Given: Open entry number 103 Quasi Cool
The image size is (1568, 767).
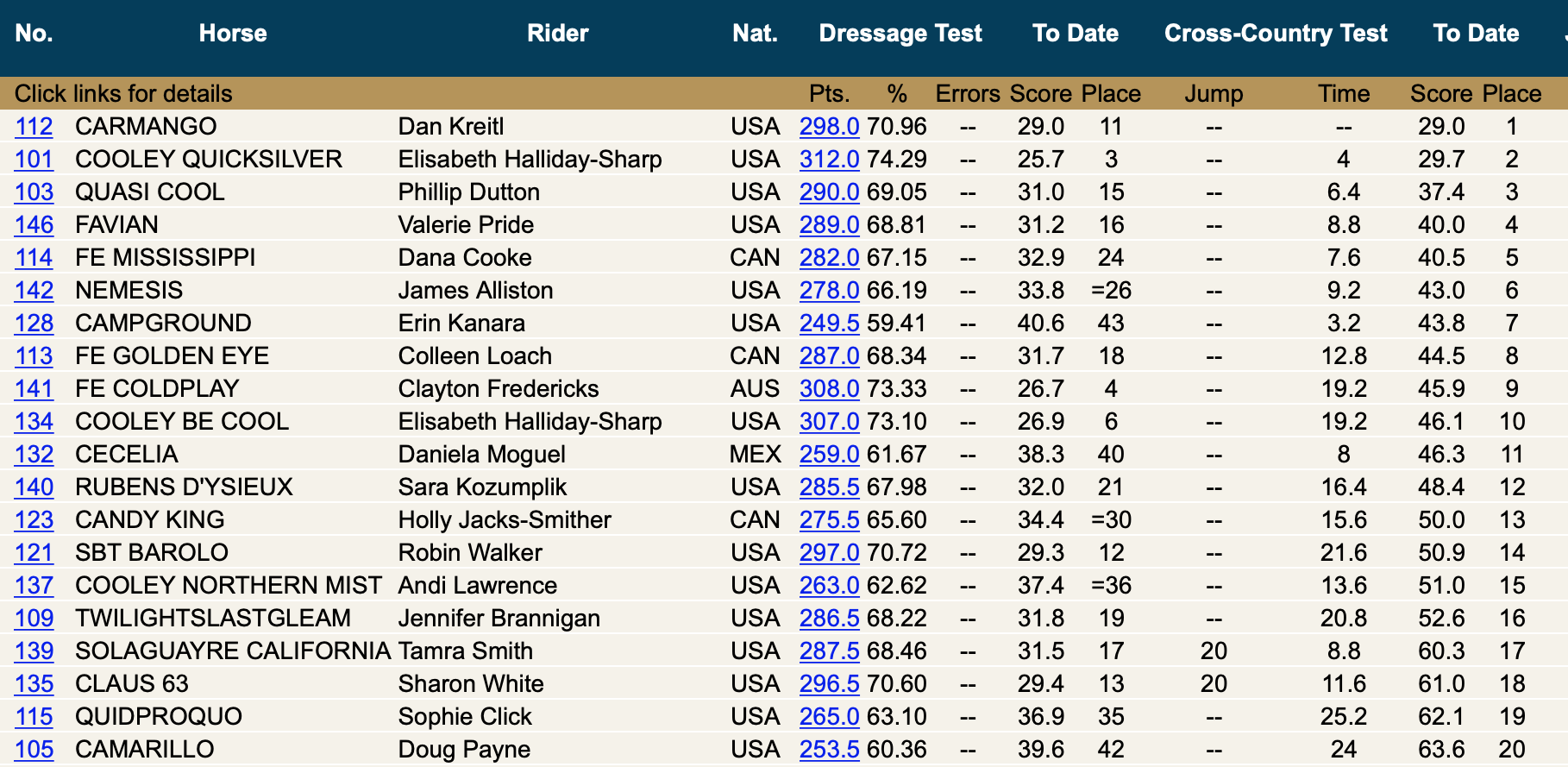Looking at the screenshot, I should (34, 192).
